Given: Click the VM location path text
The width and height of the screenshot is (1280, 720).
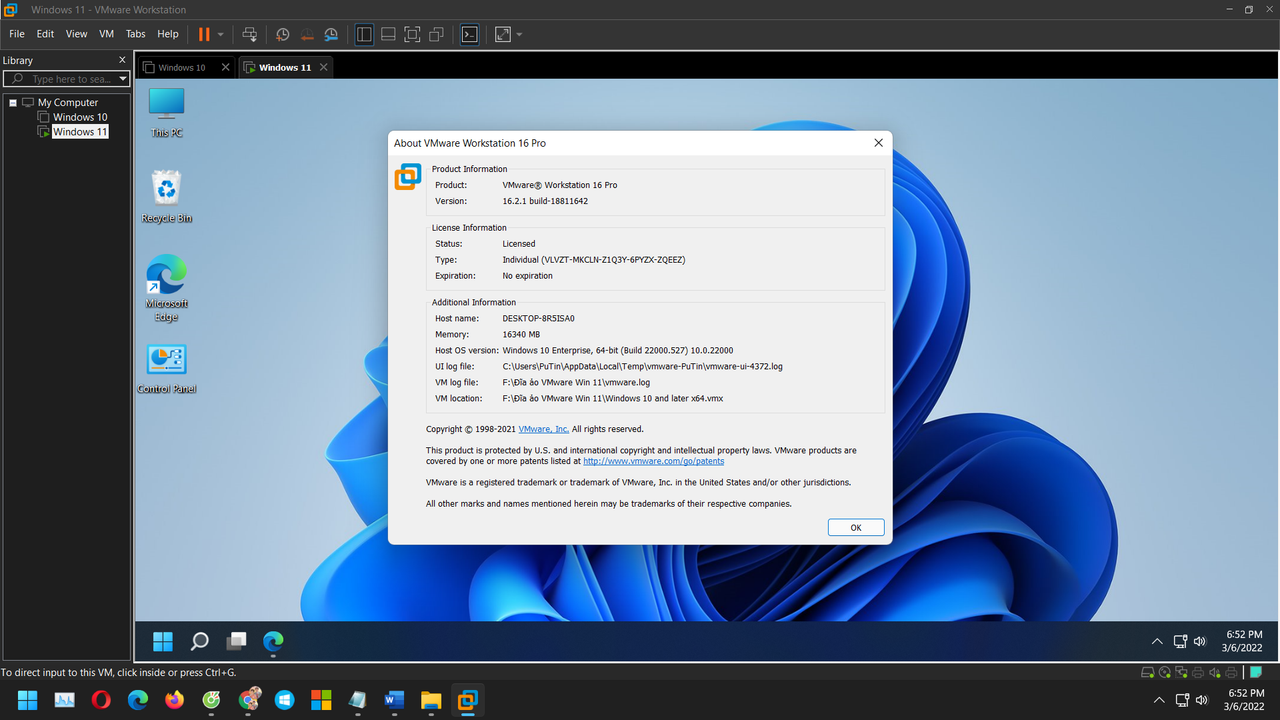Looking at the screenshot, I should pyautogui.click(x=612, y=398).
